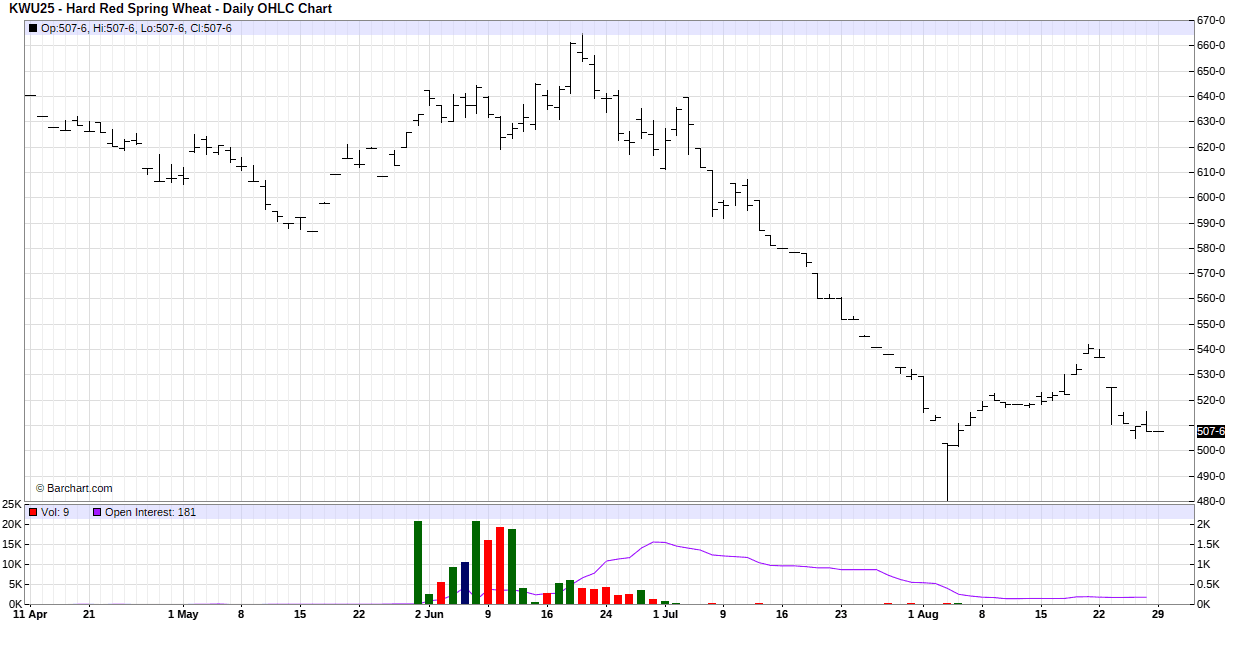1236x645 pixels.
Task: Click the tall green volume bar at 2 Jun
Action: click(418, 562)
